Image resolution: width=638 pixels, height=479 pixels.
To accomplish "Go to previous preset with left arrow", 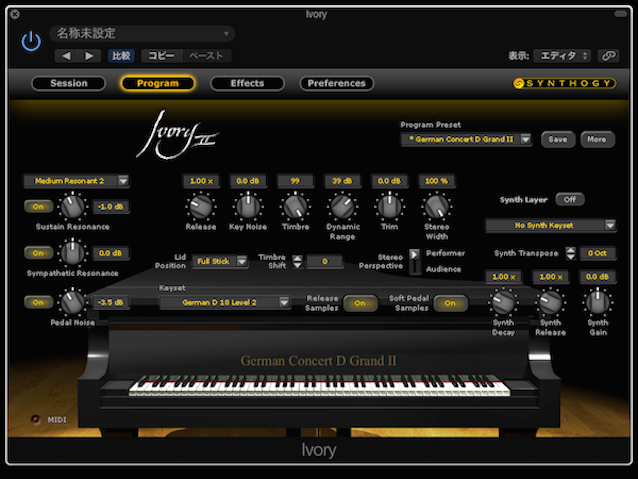I will pyautogui.click(x=66, y=56).
